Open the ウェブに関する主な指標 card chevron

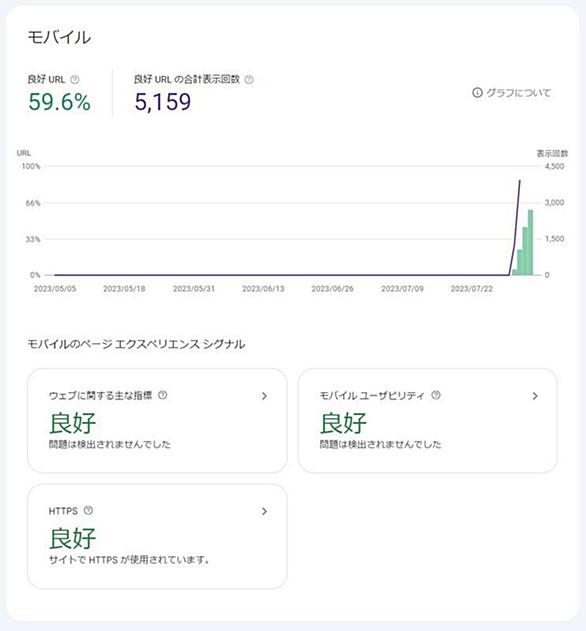(264, 396)
